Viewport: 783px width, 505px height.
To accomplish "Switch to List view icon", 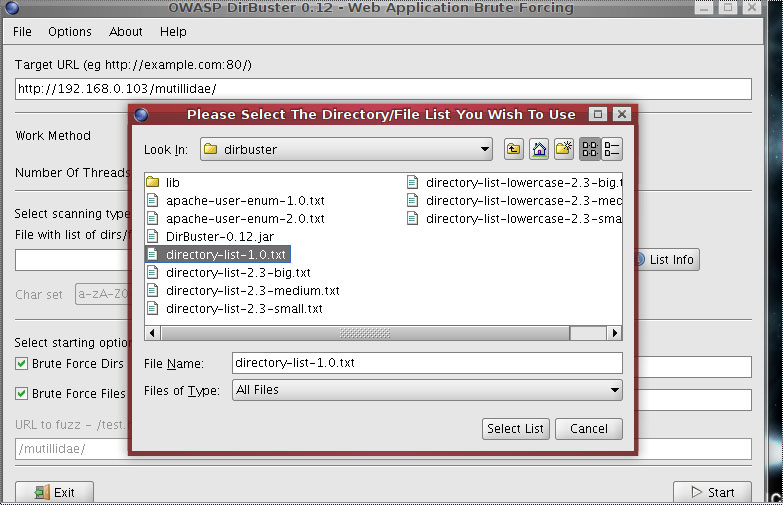I will click(x=589, y=149).
